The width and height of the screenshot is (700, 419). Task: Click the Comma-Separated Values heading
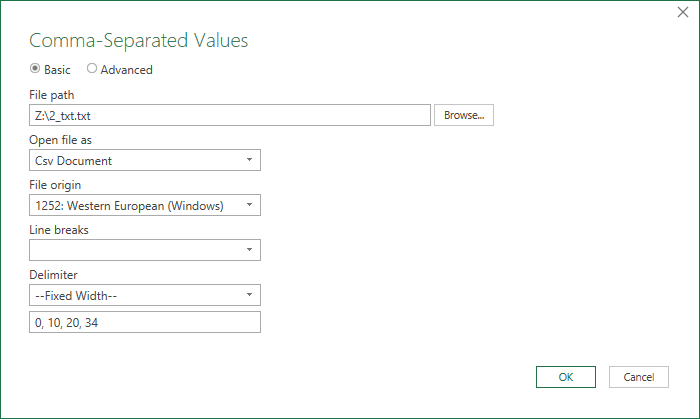coord(138,41)
